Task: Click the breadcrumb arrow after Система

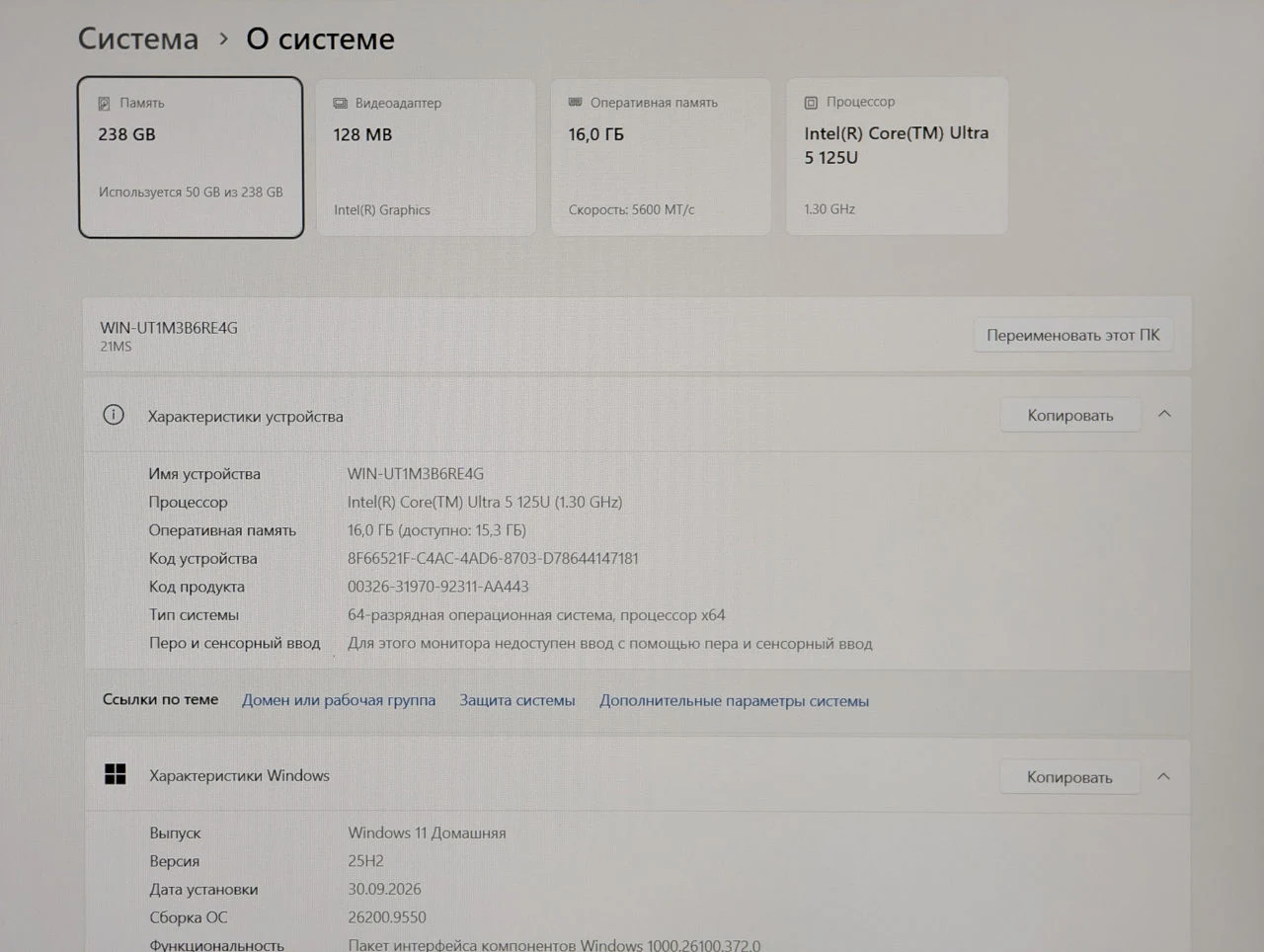Action: tap(224, 39)
